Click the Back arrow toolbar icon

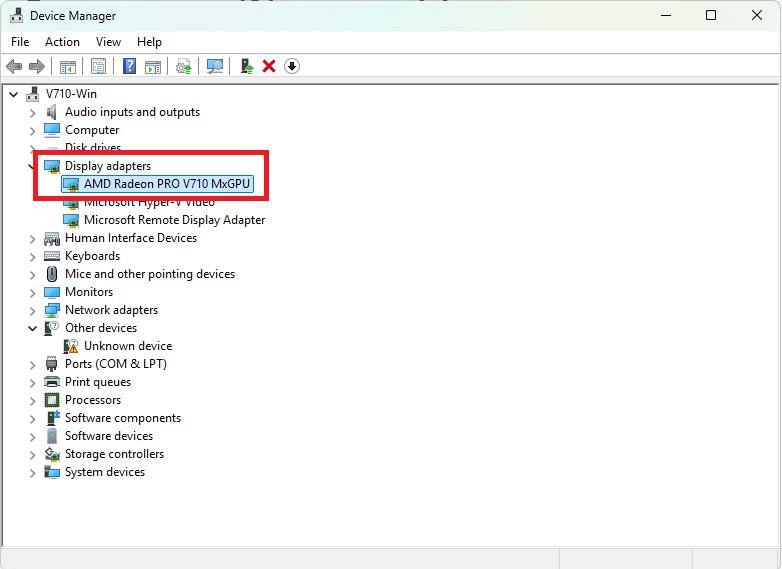coord(14,66)
